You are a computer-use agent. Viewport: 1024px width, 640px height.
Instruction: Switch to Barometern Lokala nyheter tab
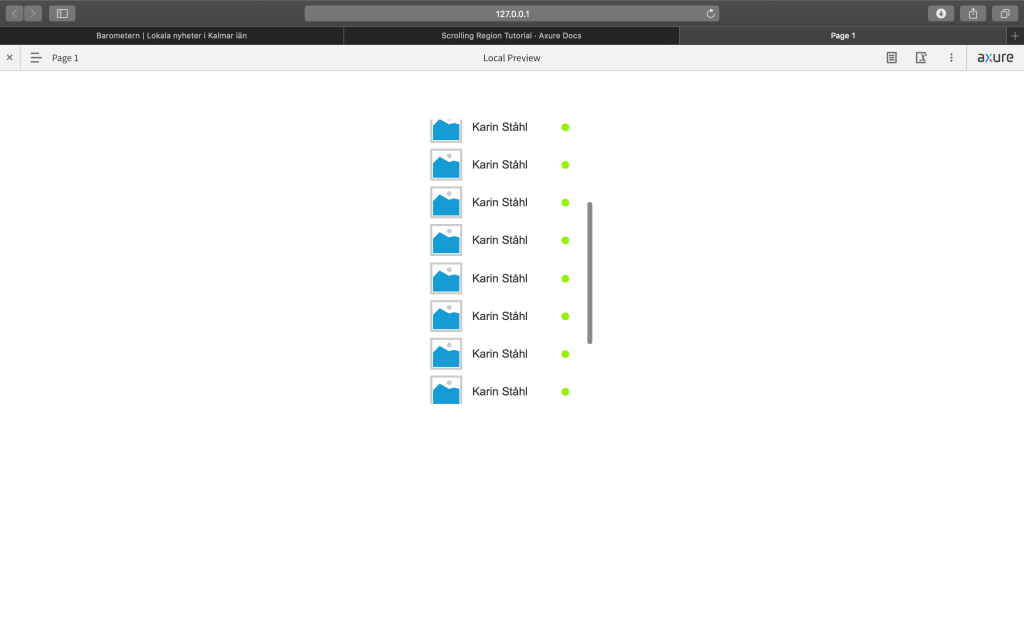coord(171,35)
